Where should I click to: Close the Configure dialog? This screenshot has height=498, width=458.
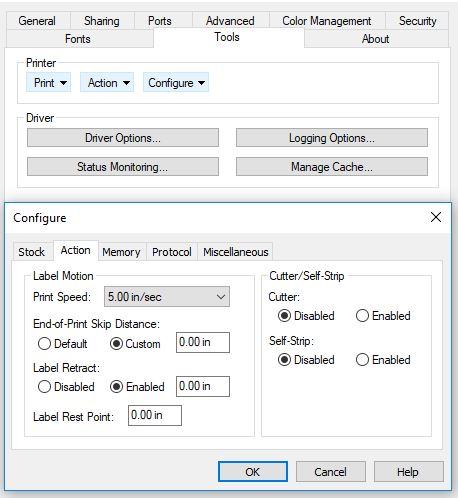tap(436, 217)
